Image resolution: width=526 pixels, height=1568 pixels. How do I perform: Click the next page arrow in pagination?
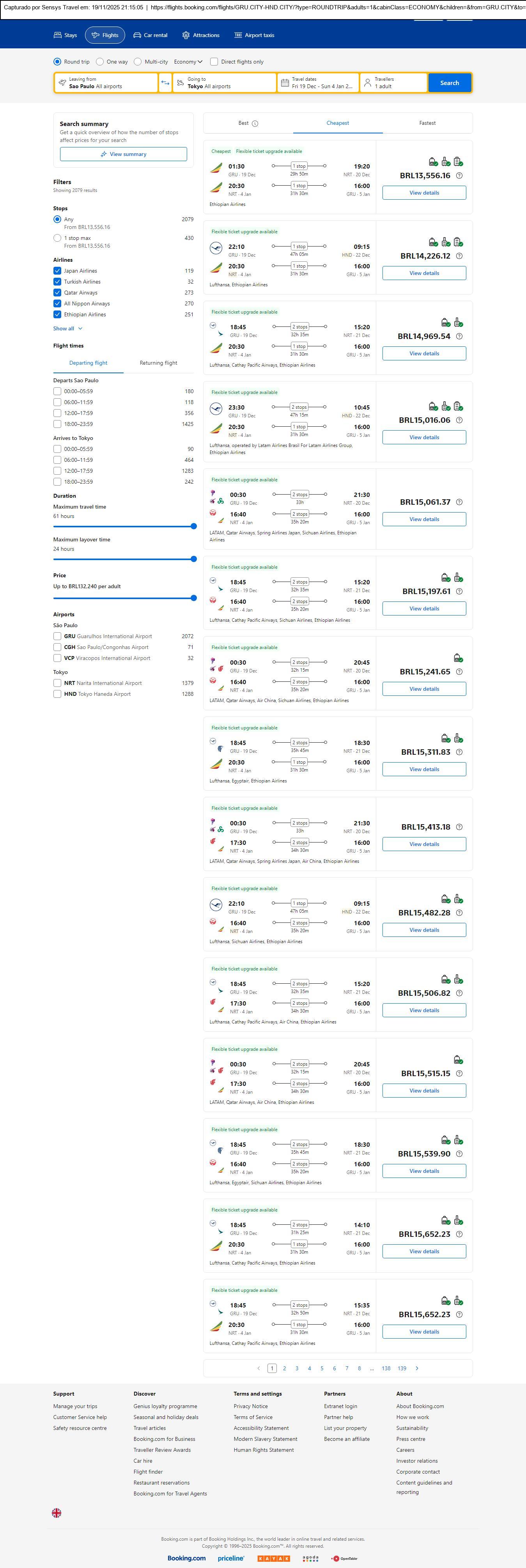click(416, 1368)
